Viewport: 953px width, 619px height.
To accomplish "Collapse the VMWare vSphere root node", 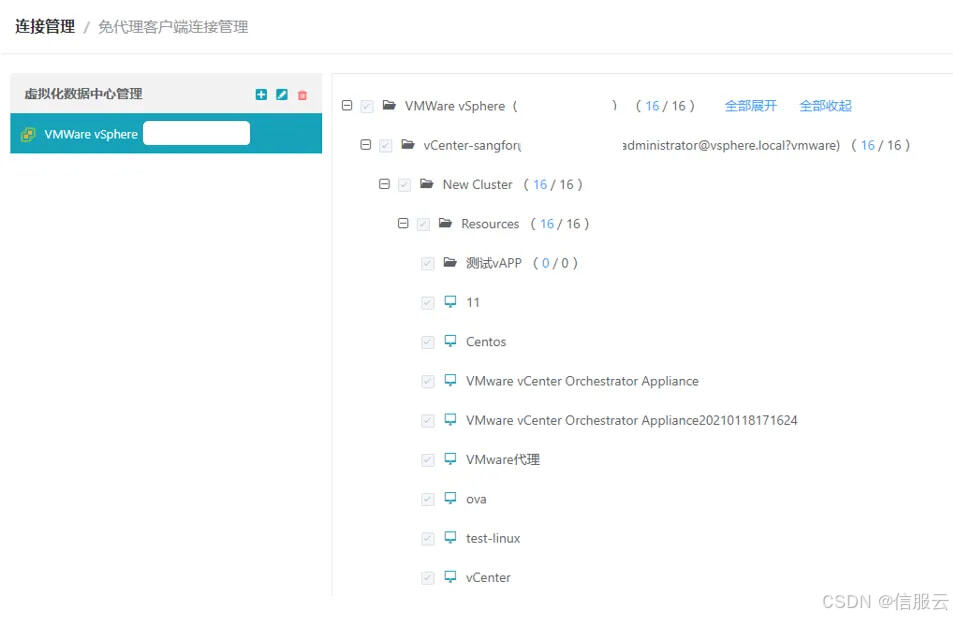I will 347,105.
